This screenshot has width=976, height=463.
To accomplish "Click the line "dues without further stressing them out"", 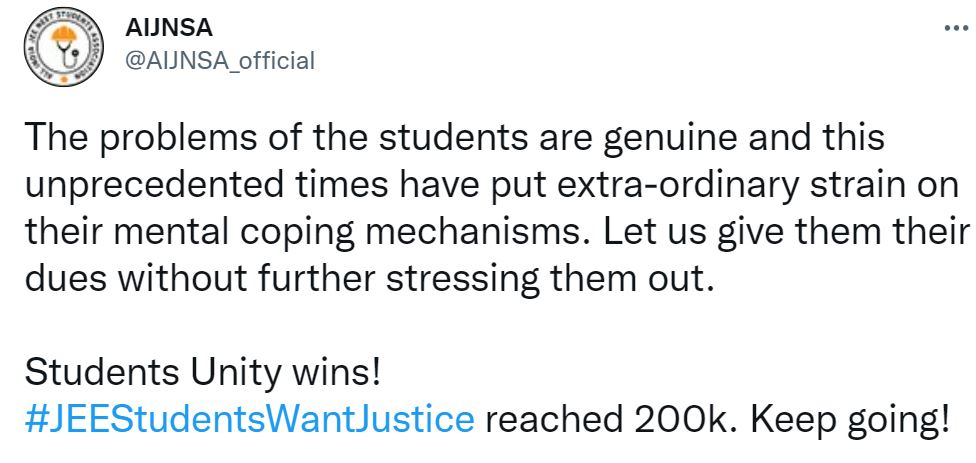I will pos(370,277).
